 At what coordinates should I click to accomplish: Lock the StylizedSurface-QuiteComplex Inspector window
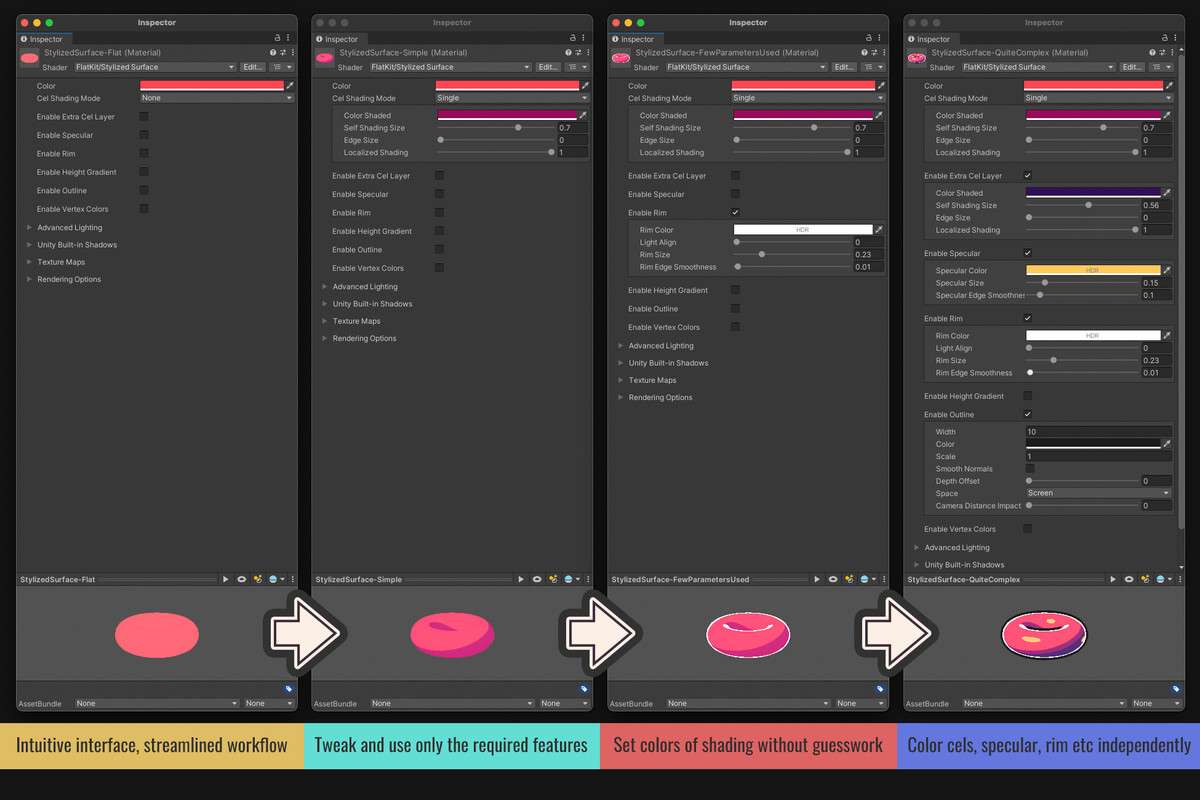point(1165,38)
